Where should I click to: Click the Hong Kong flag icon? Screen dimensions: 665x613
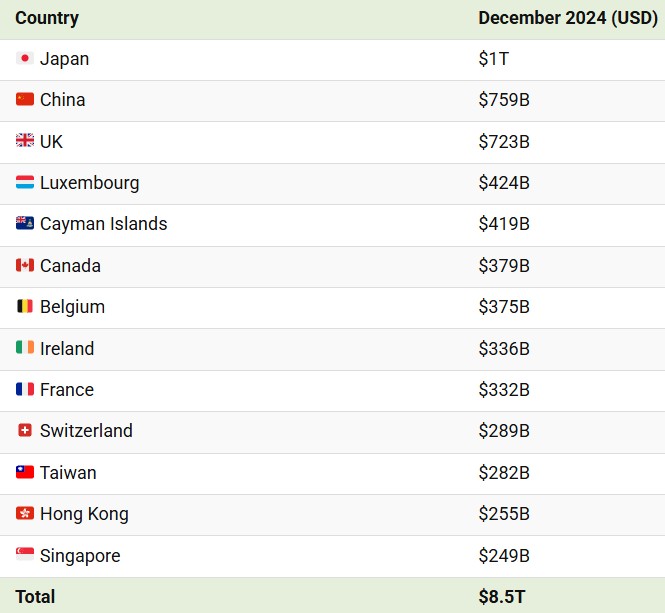[x=25, y=514]
